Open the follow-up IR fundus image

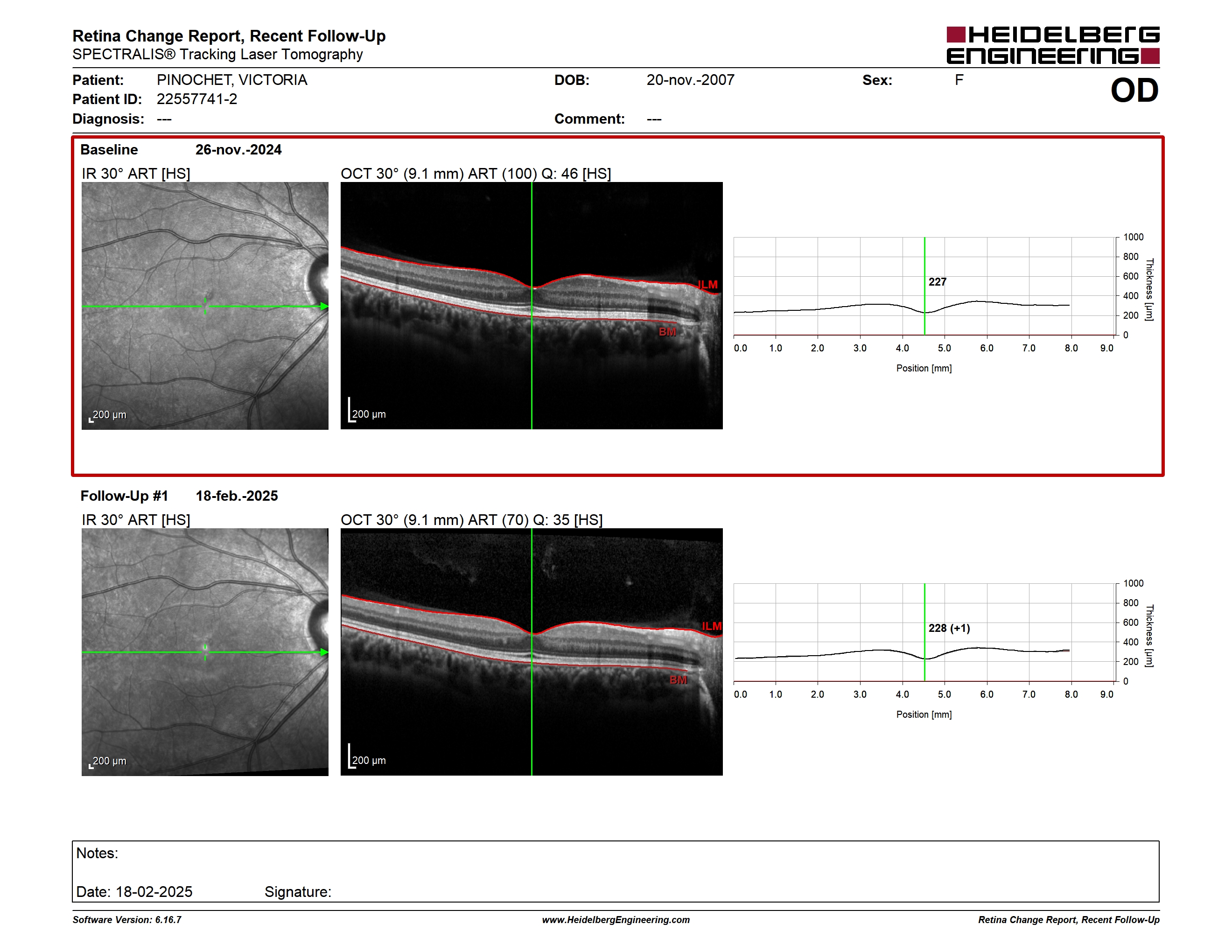[205, 652]
